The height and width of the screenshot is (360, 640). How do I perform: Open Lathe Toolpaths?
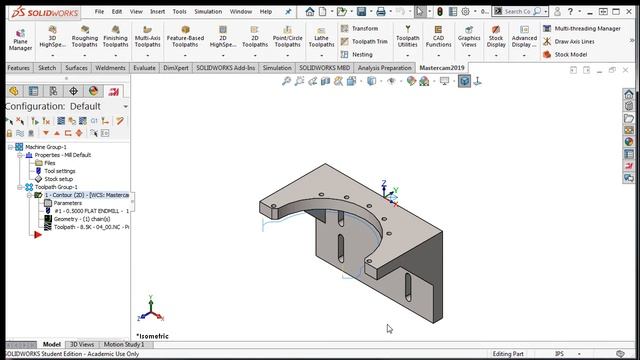(x=321, y=38)
